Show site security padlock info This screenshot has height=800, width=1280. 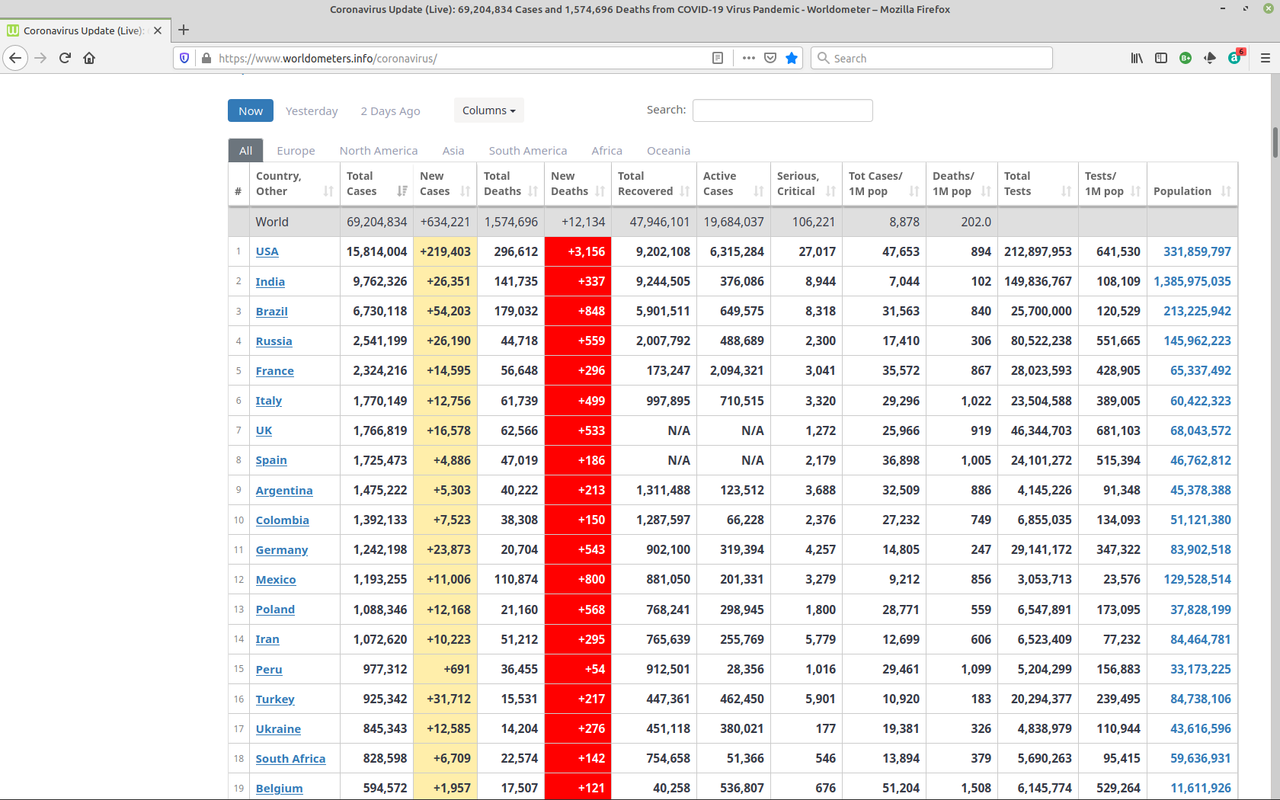[x=206, y=58]
